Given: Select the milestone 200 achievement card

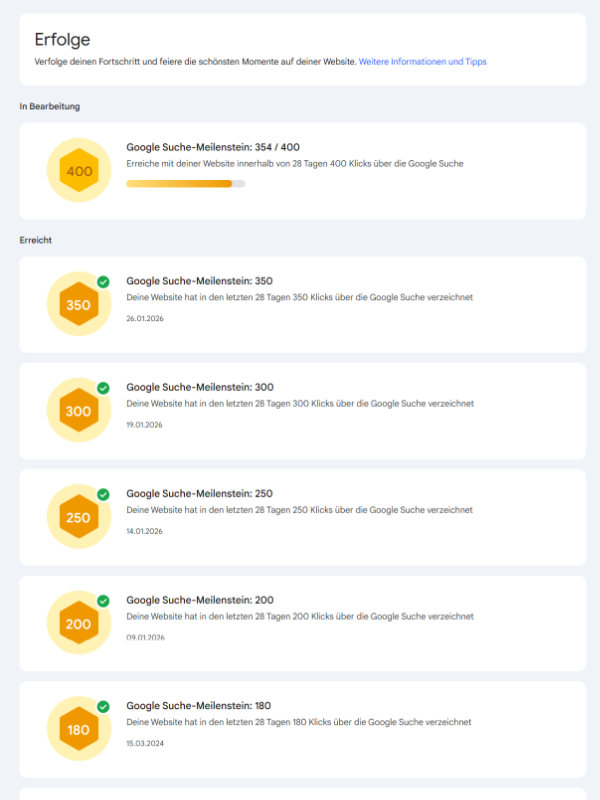Looking at the screenshot, I should click(x=300, y=623).
